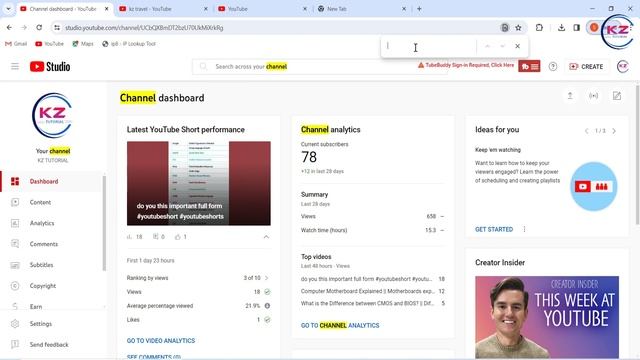Click the address bar URL
This screenshot has height=360, width=640.
pyautogui.click(x=144, y=28)
